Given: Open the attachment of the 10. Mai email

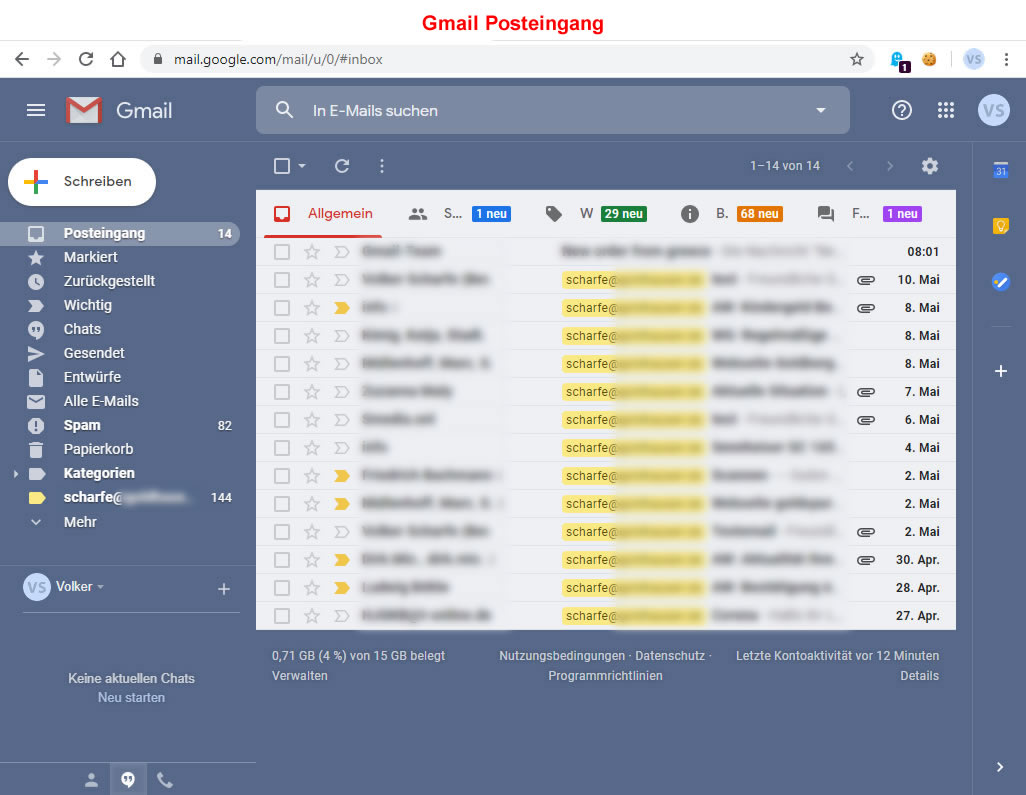Looking at the screenshot, I should pyautogui.click(x=866, y=280).
